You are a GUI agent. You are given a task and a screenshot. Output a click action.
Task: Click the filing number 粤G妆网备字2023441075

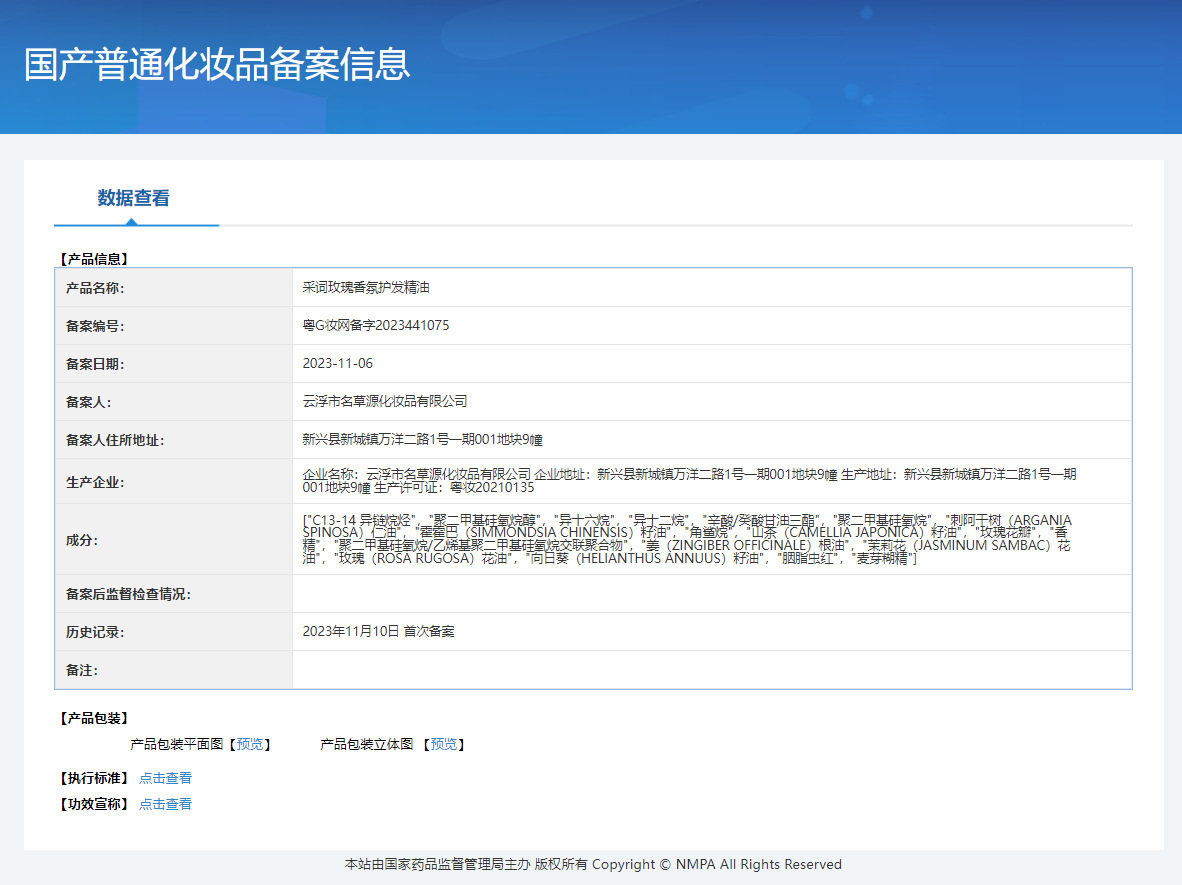(375, 326)
